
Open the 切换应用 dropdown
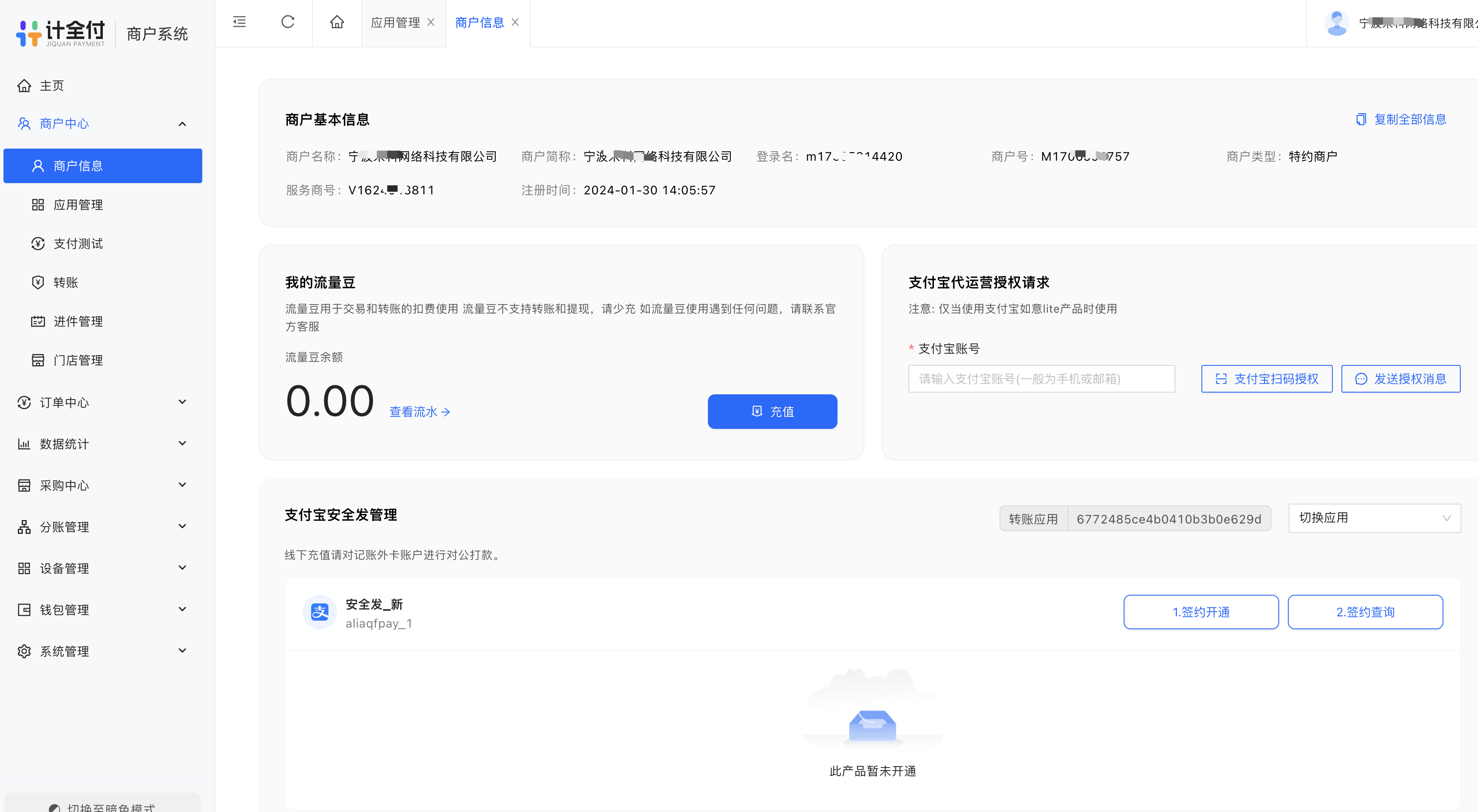[x=1375, y=518]
